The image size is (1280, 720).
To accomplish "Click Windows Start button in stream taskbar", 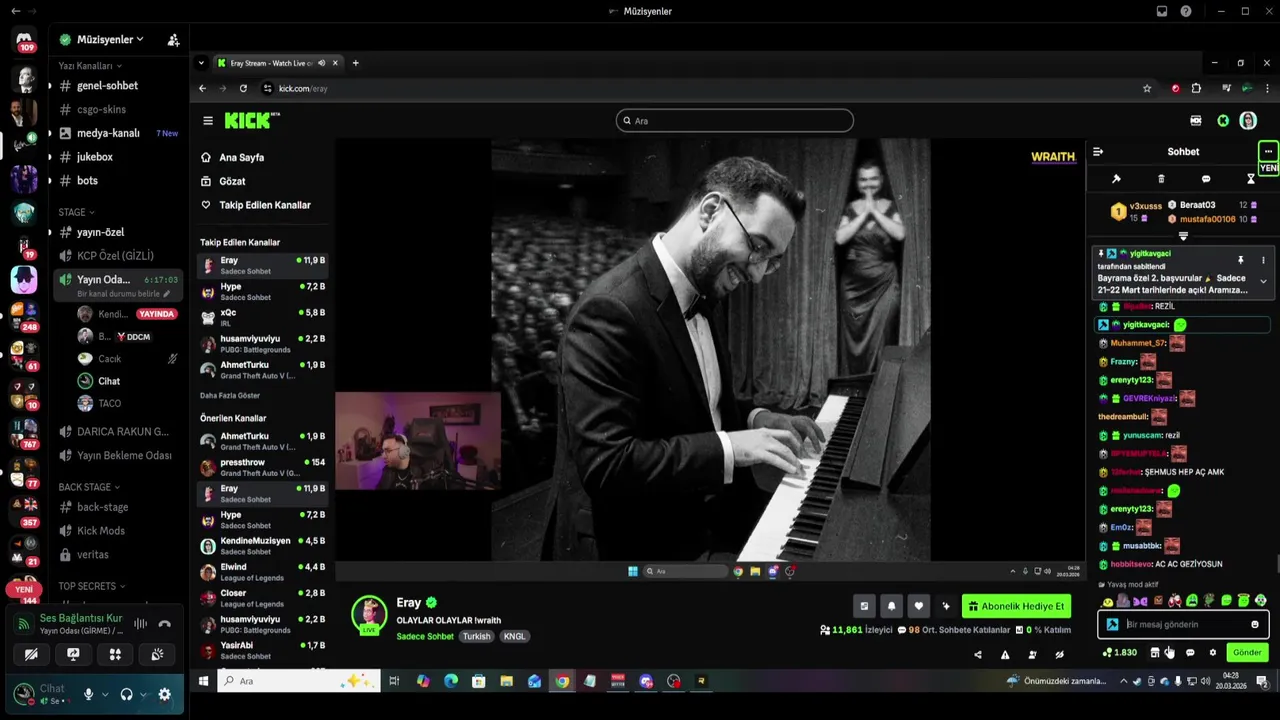I will (x=632, y=572).
